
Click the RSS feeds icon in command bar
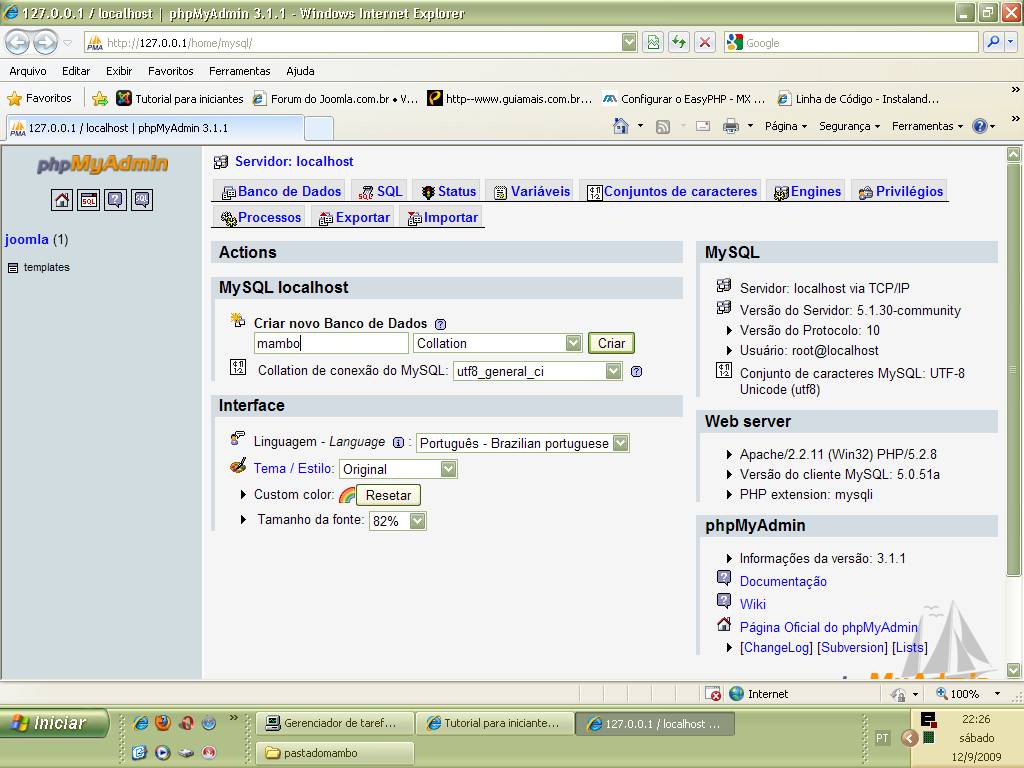click(663, 127)
